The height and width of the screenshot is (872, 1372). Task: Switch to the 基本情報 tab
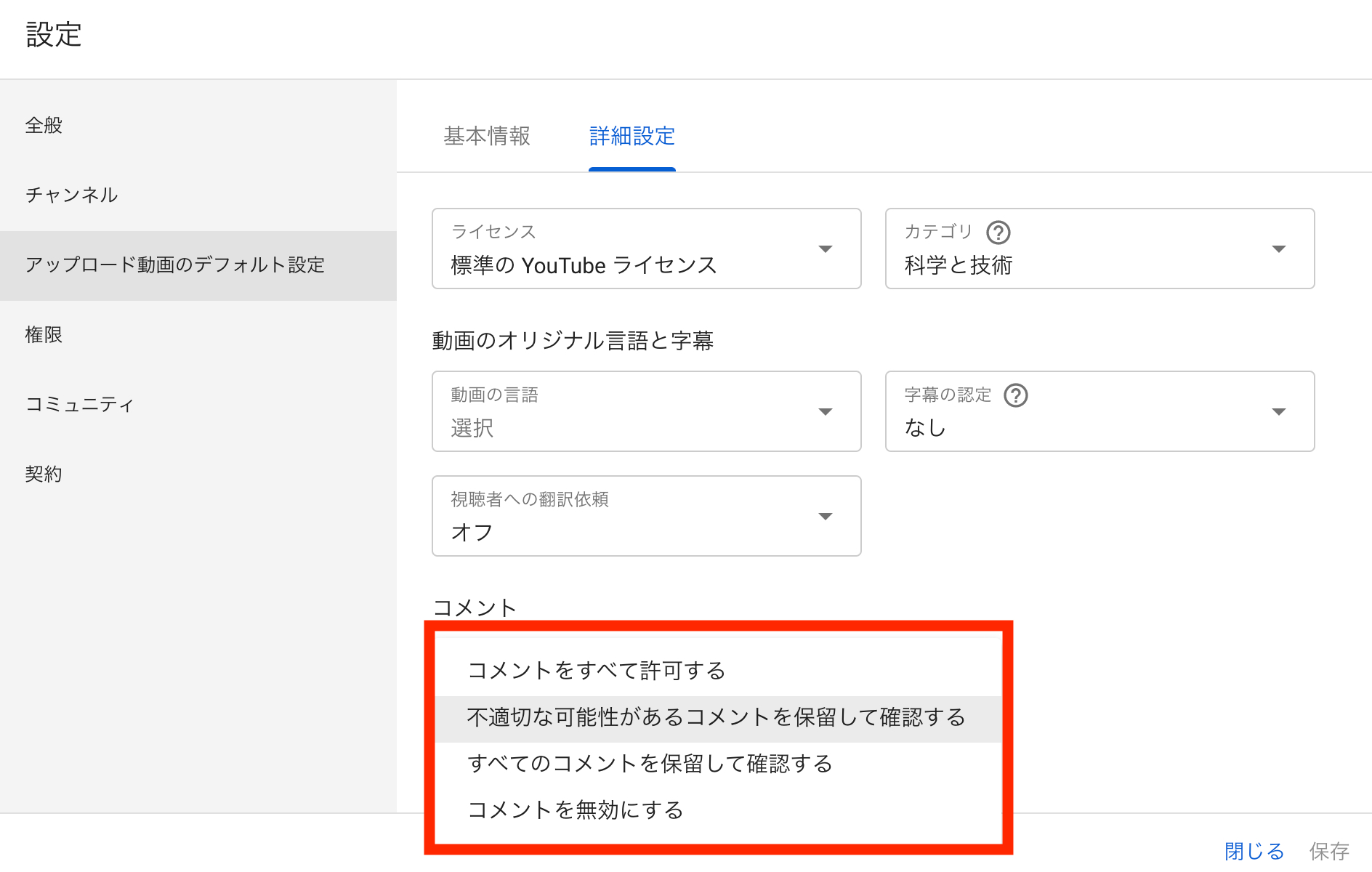pos(487,136)
